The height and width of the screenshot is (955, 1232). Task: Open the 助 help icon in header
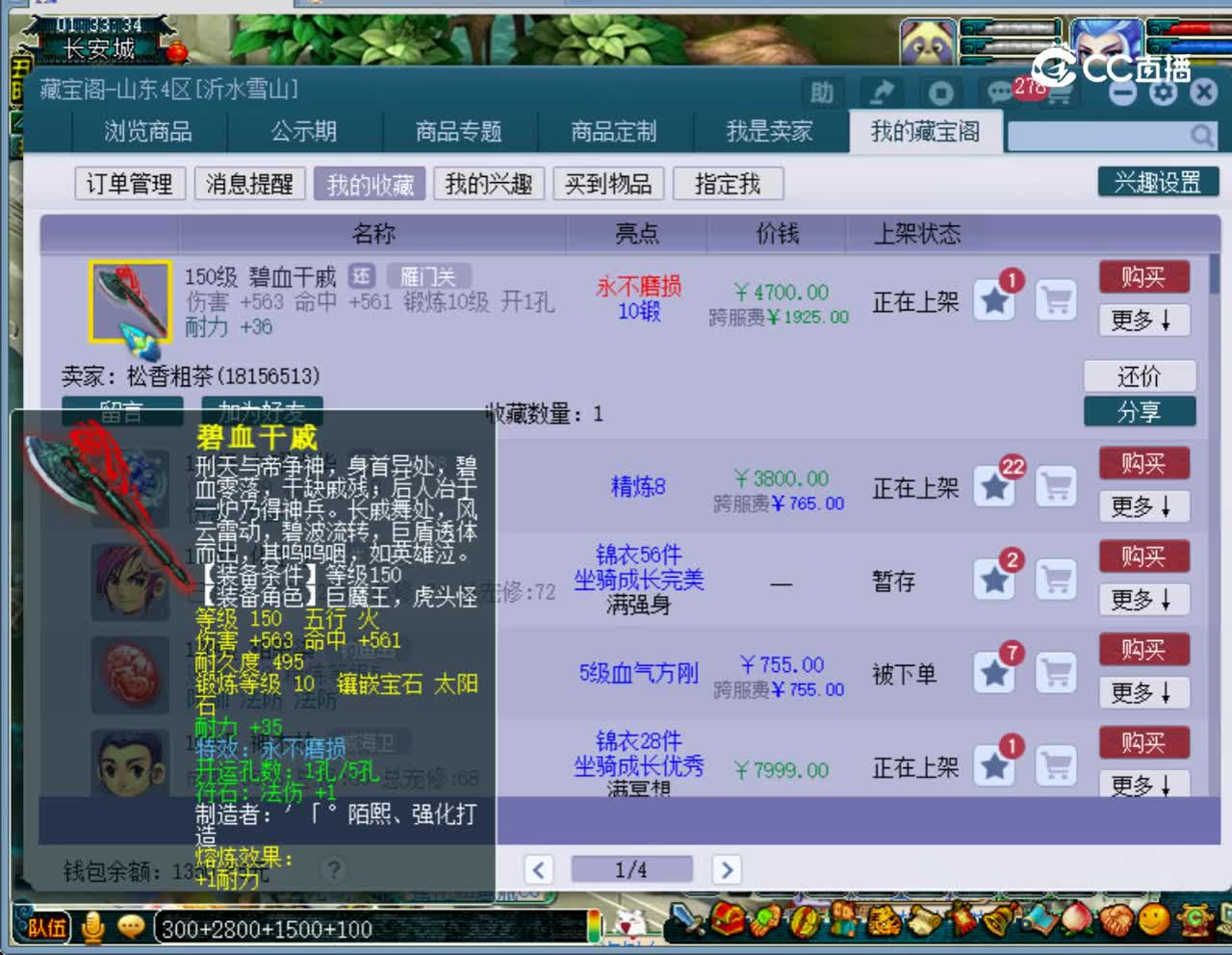(x=821, y=92)
